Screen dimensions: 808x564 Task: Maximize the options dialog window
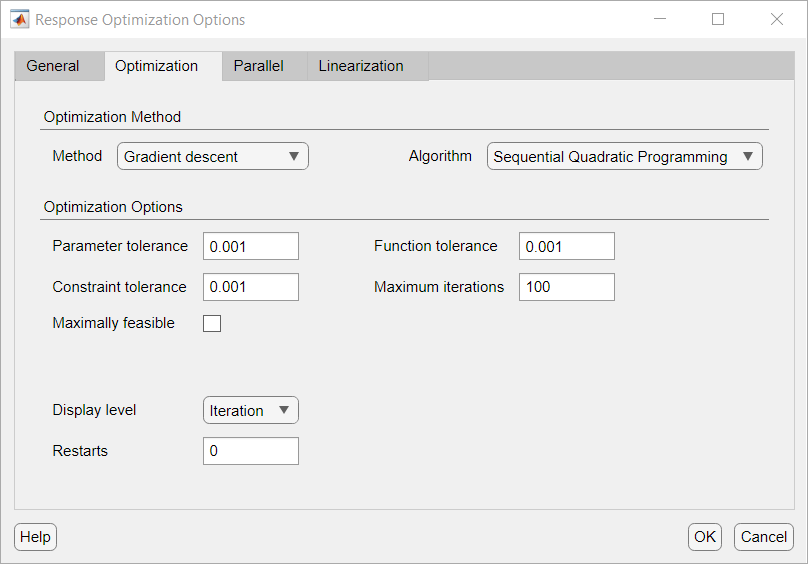point(718,19)
